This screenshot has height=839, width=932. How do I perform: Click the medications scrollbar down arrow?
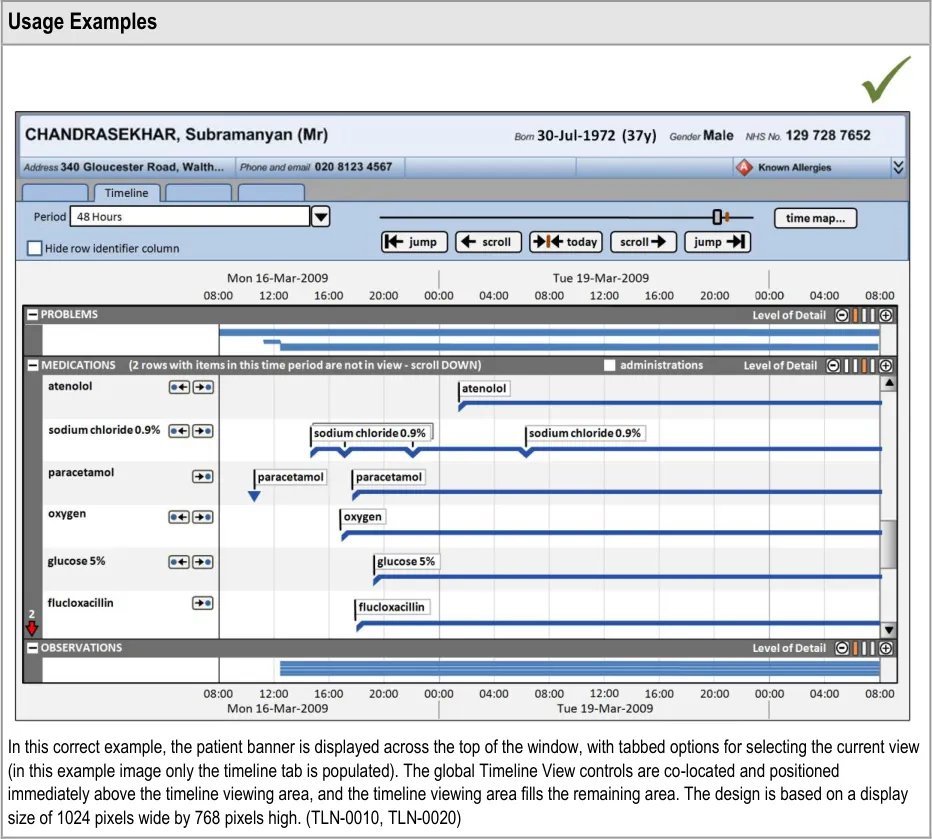pos(888,629)
